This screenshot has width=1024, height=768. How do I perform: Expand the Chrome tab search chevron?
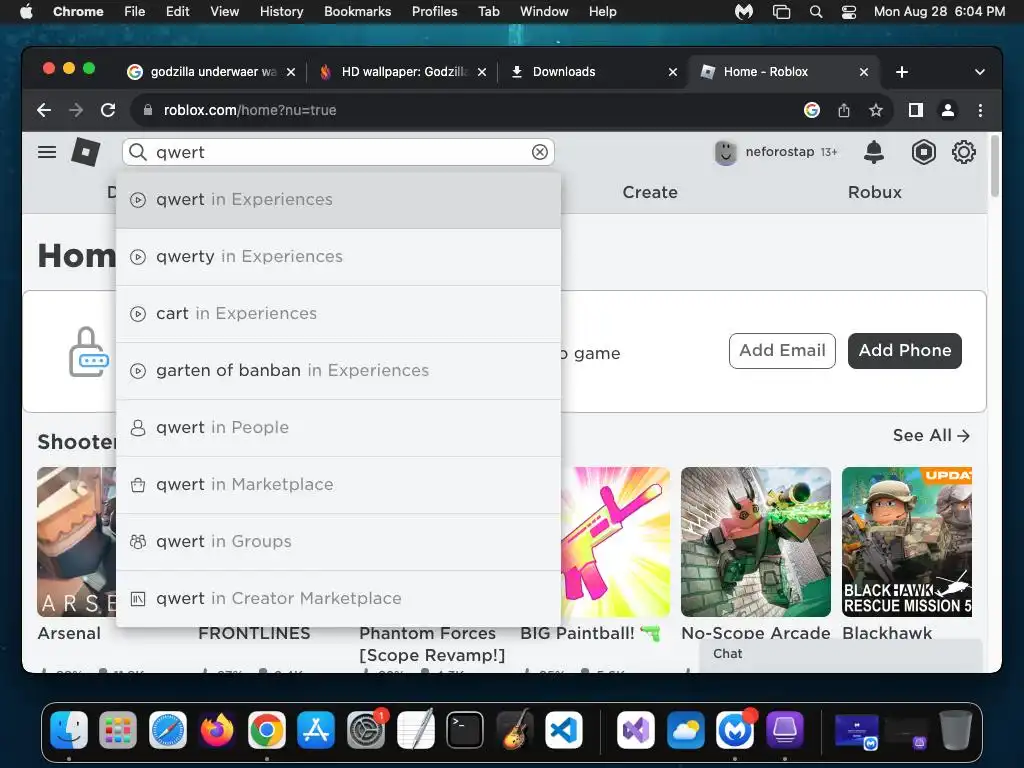980,72
